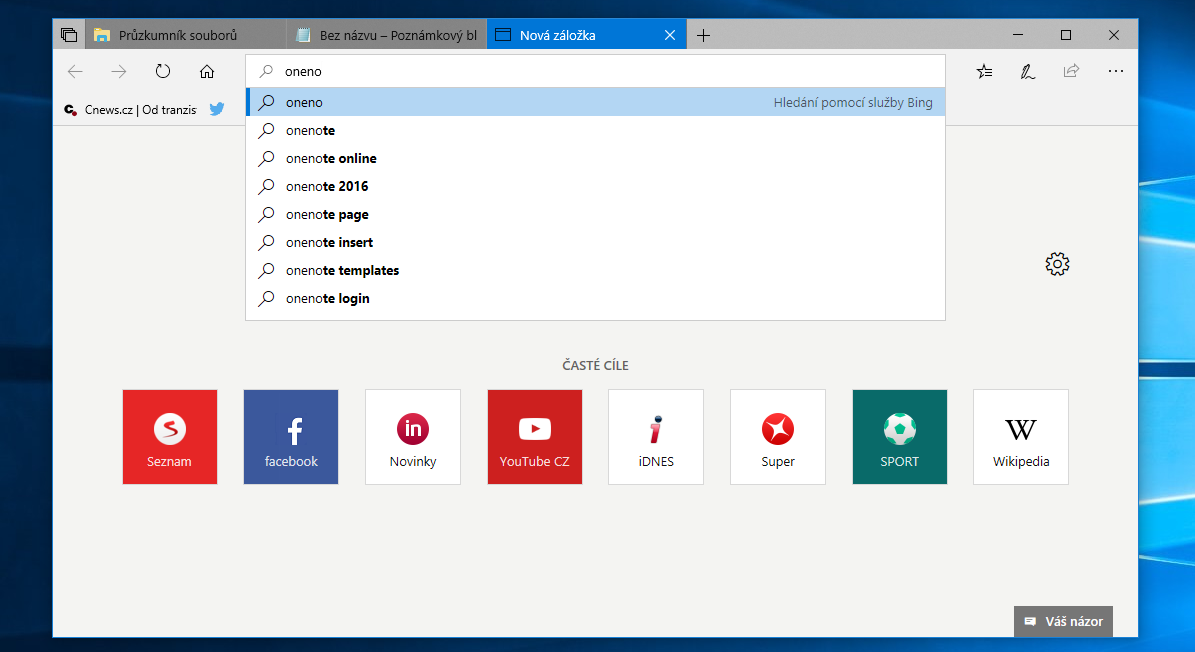Screen dimensions: 1195x652
Task: Choose the onenote login suggestion
Action: 595,299
